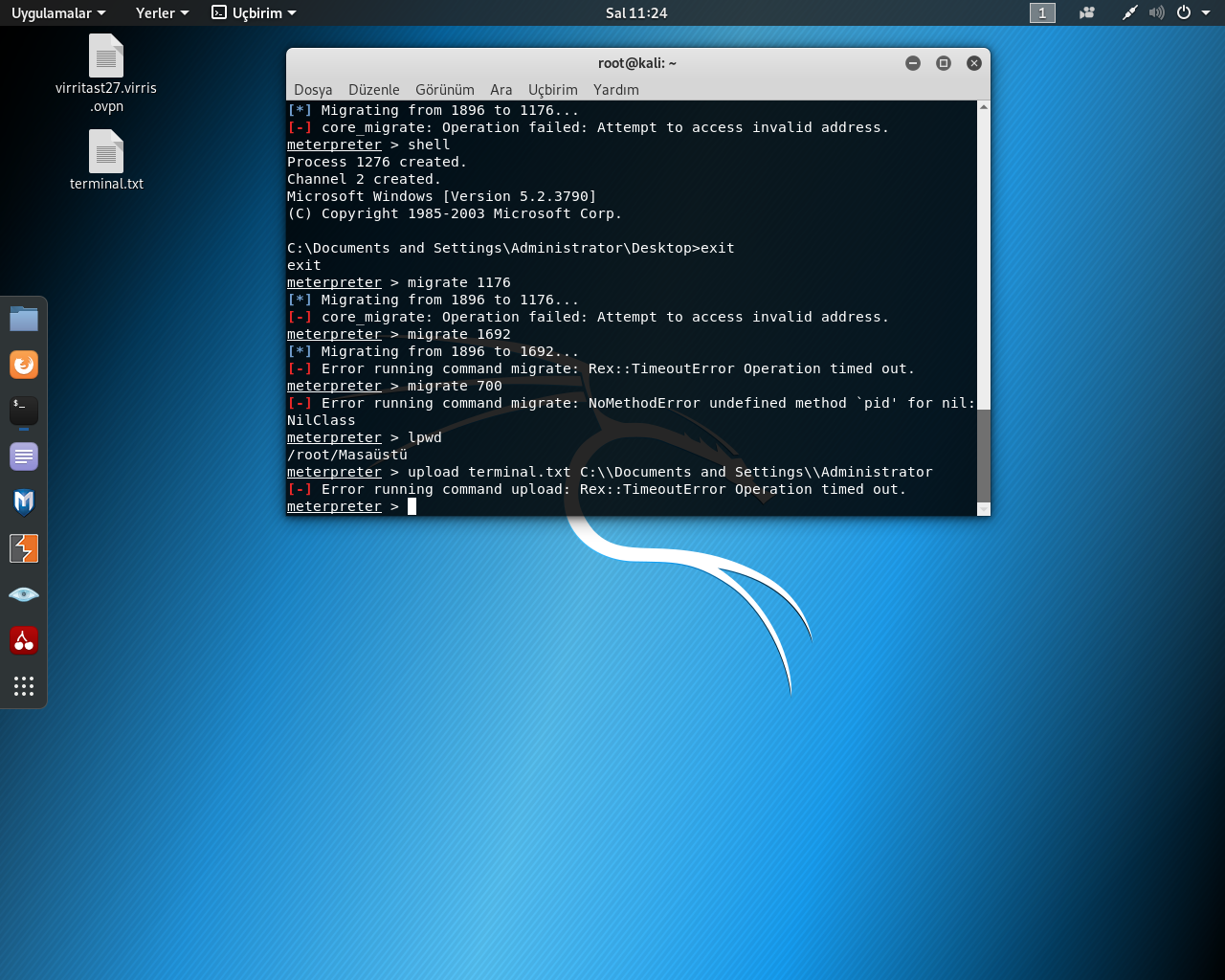Expand the system menu arrow
Screen dimensions: 1225x980
click(1206, 12)
